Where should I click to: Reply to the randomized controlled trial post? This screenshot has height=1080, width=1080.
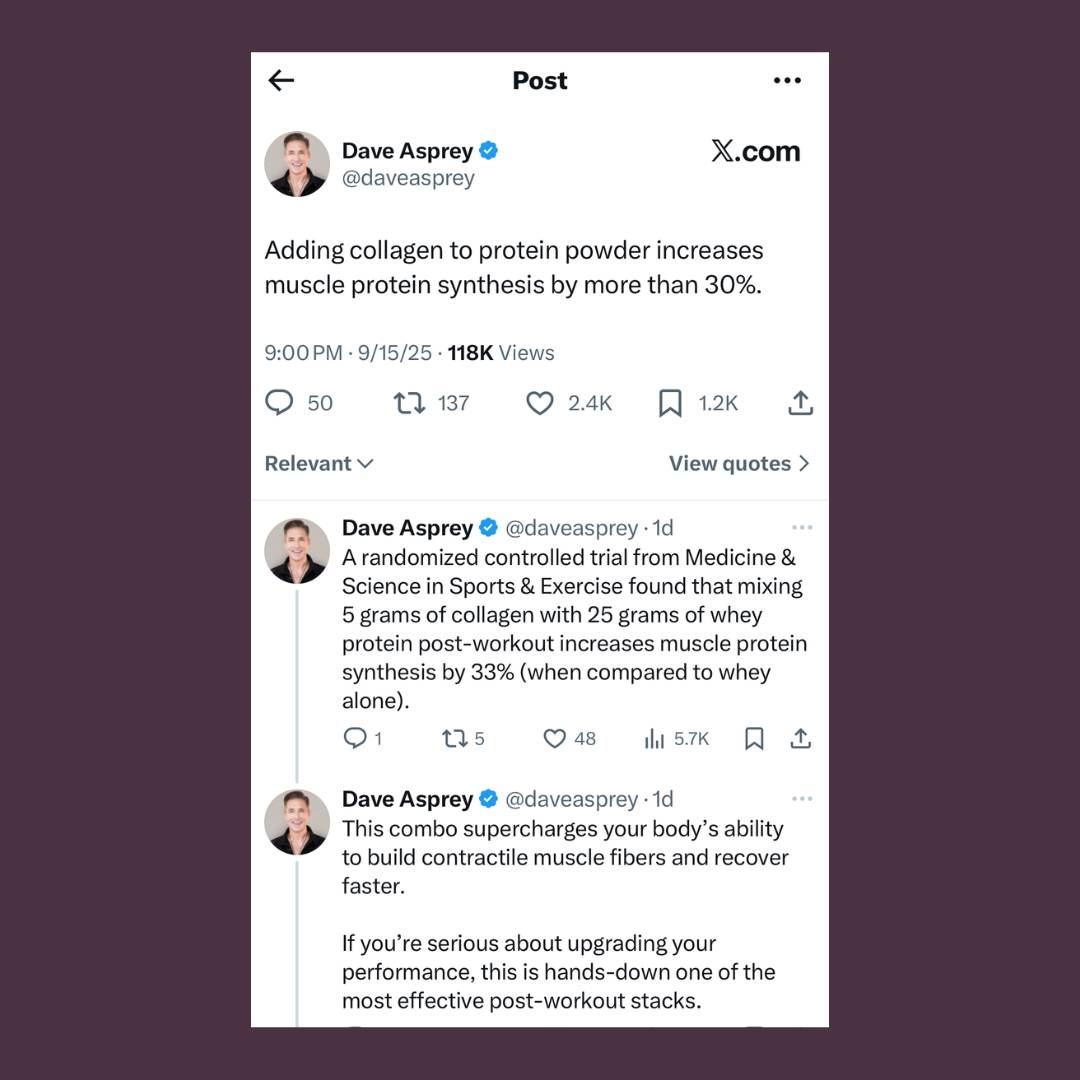tap(355, 738)
